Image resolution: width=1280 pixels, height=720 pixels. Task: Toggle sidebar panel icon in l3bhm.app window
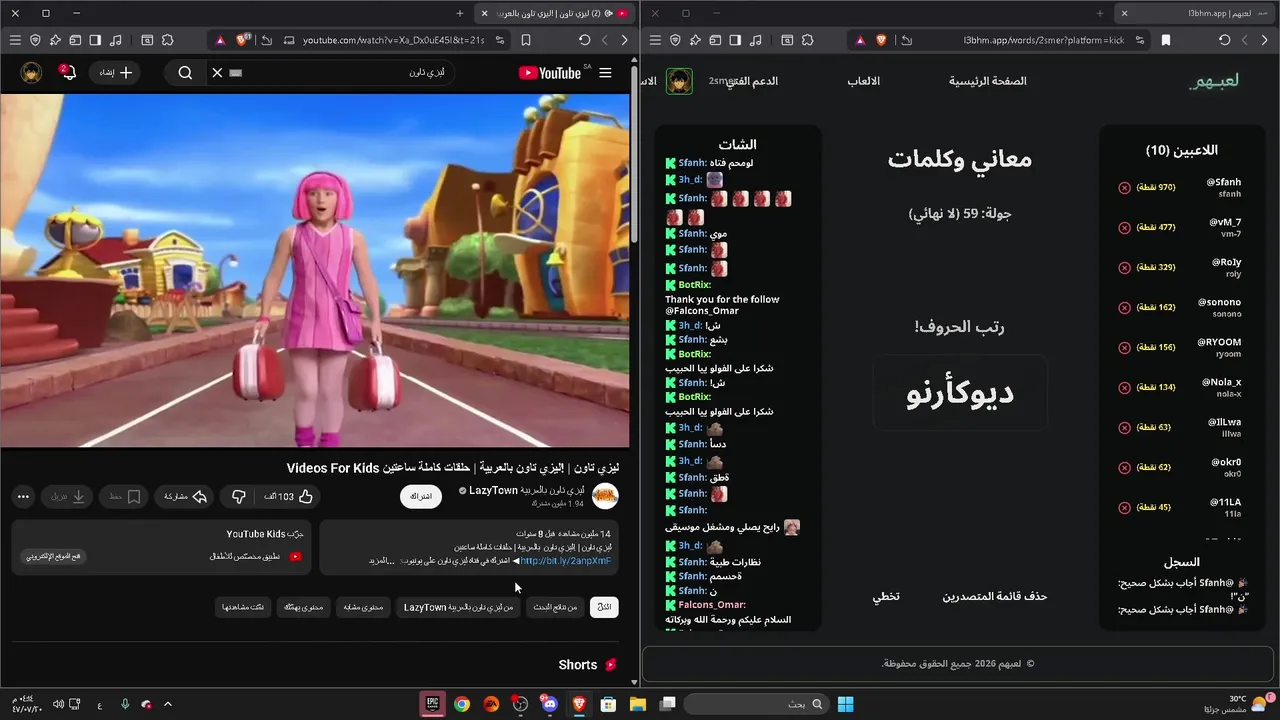(735, 40)
